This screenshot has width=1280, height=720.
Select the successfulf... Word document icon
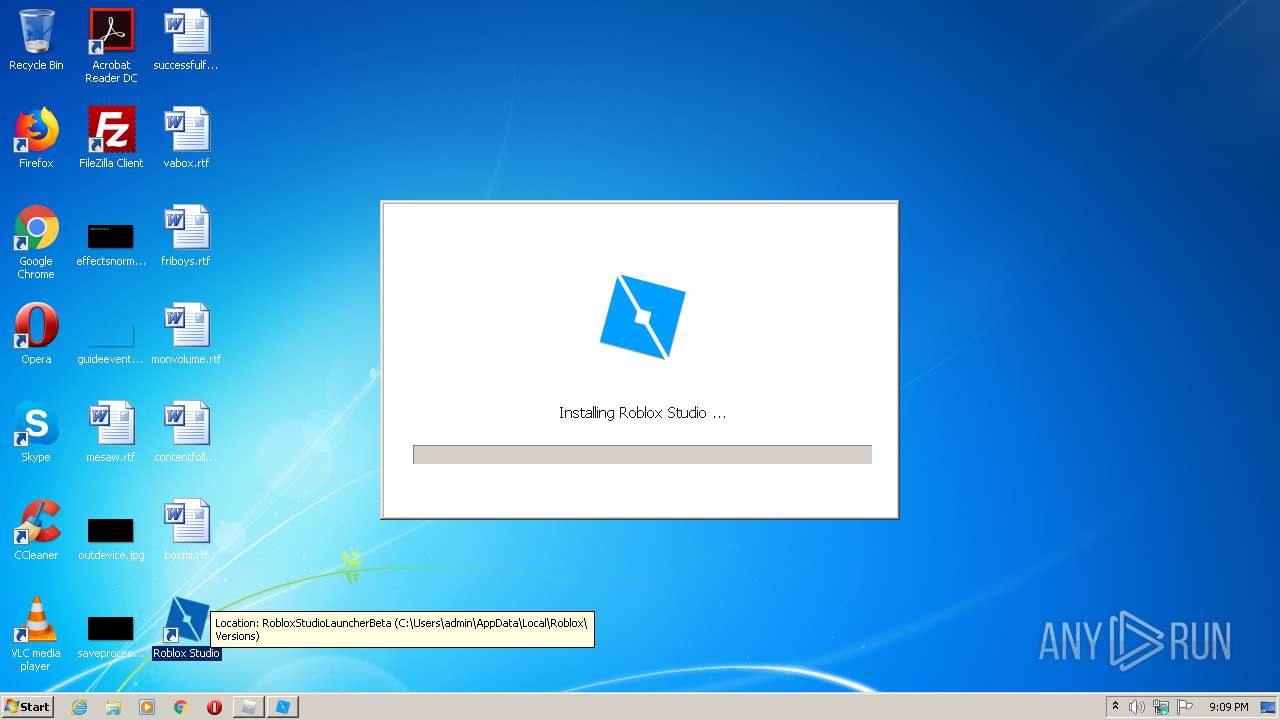(186, 40)
